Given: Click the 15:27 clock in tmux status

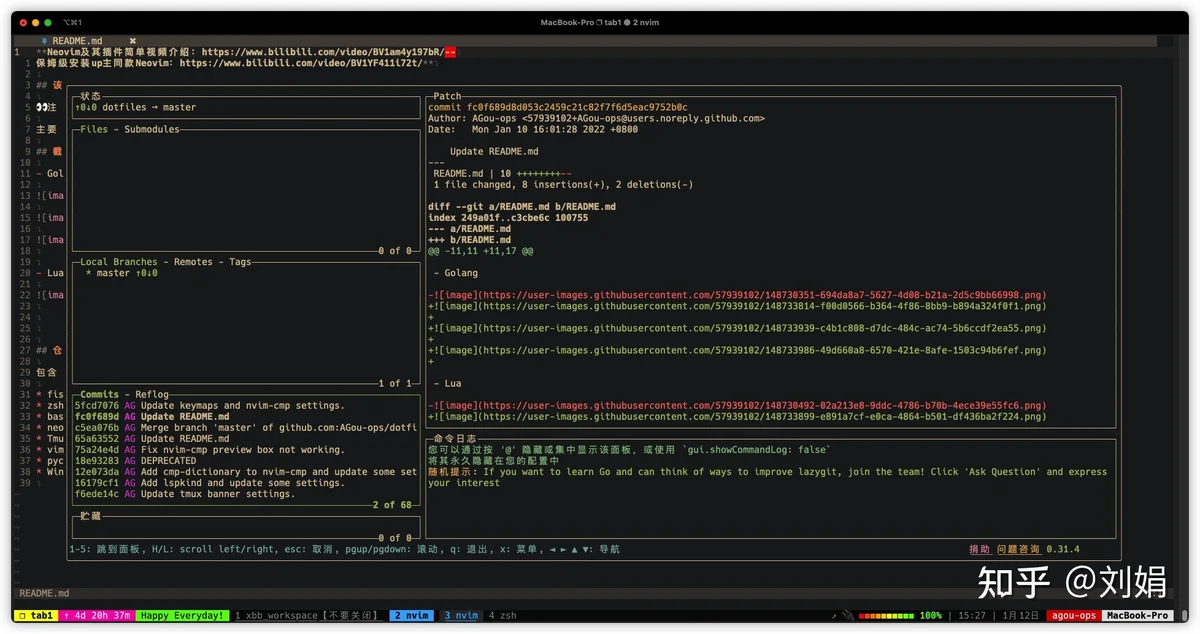Looking at the screenshot, I should [x=971, y=616].
